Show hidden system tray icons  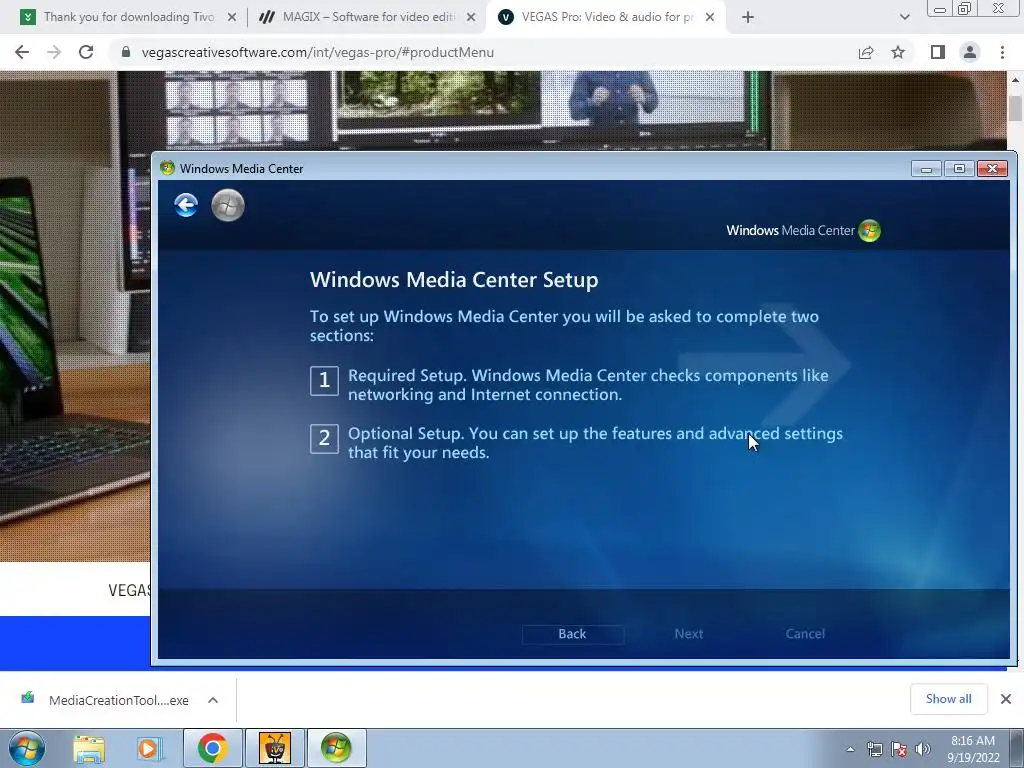[x=850, y=749]
